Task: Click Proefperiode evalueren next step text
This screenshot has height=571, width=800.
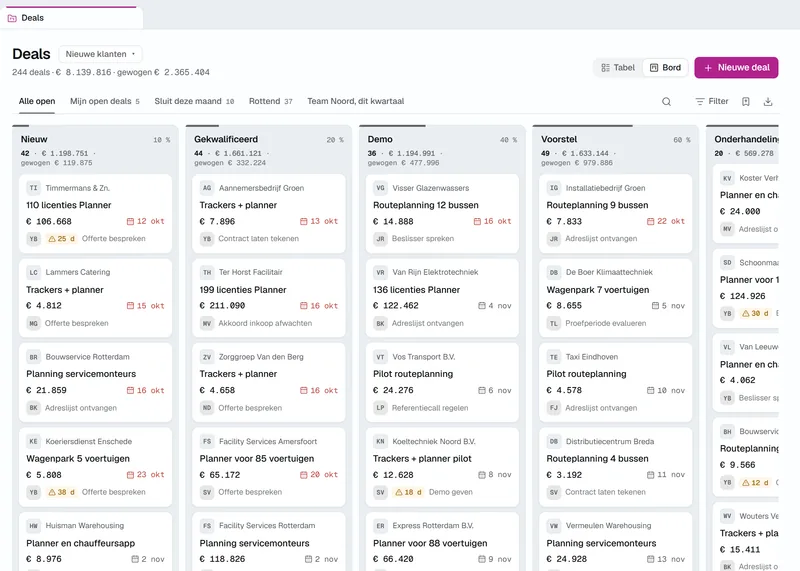Action: 606,323
